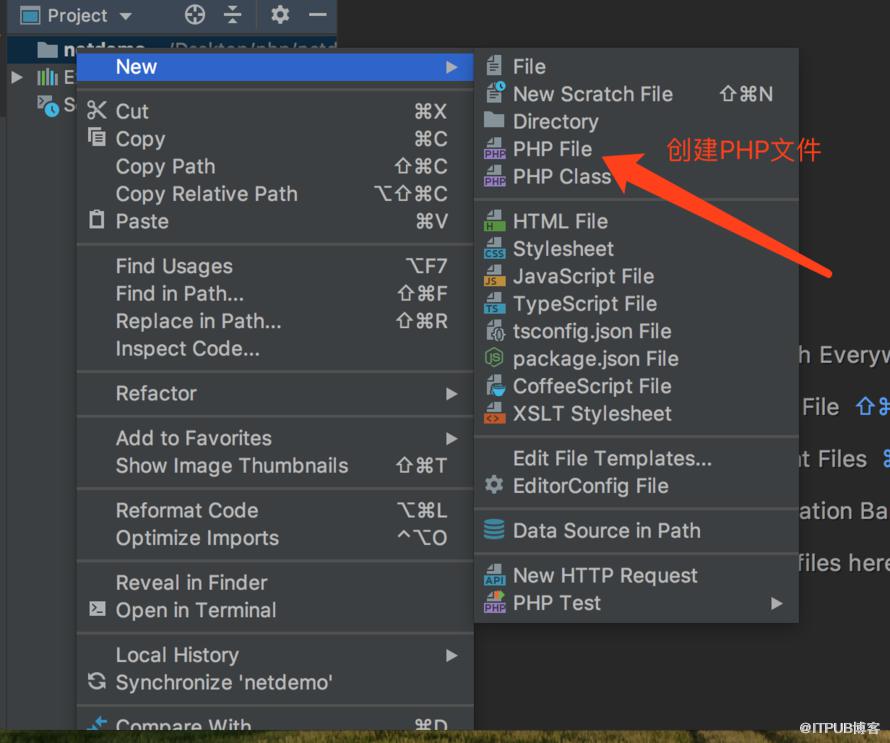This screenshot has height=743, width=890.
Task: Choose Show Image Thumbnails menu item
Action: 275,465
